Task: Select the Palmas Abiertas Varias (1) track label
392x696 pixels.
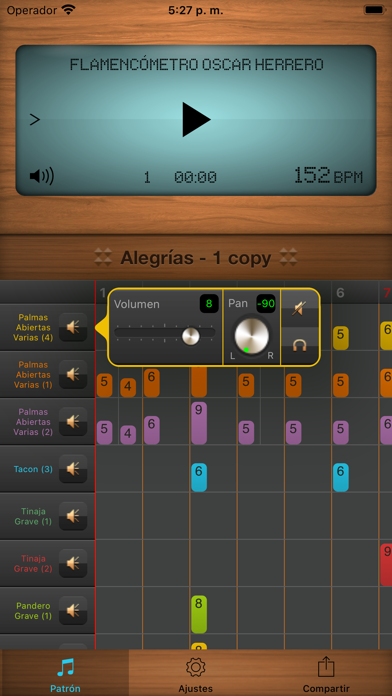Action: (33, 375)
